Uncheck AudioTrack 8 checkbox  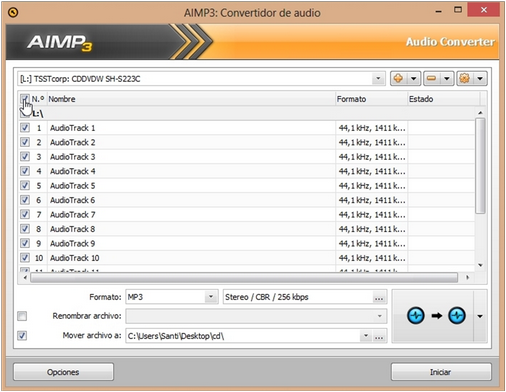(25, 229)
